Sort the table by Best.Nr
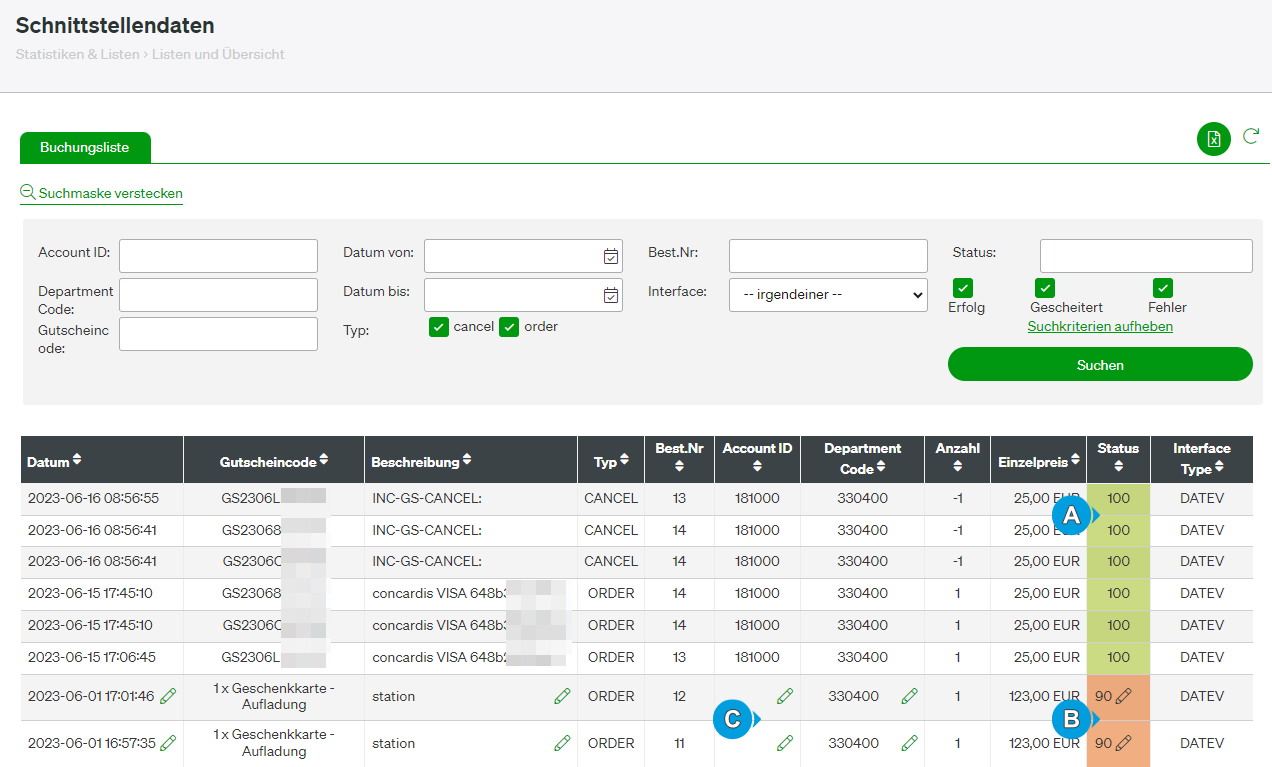The image size is (1272, 767). (679, 466)
